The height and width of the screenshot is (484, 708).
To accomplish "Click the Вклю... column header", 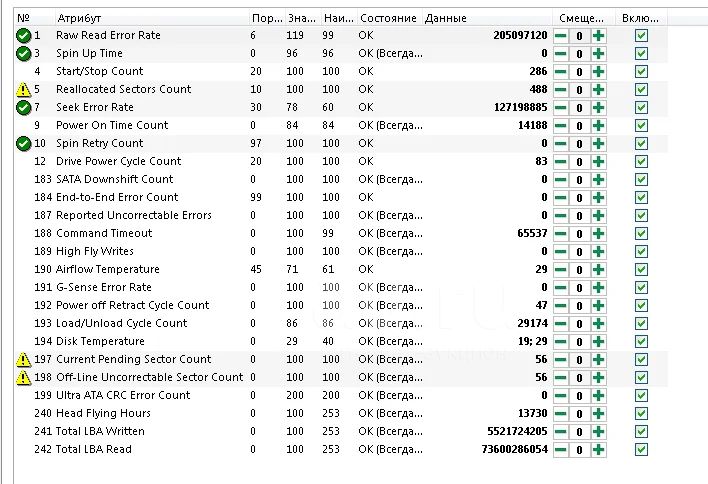I will 640,19.
